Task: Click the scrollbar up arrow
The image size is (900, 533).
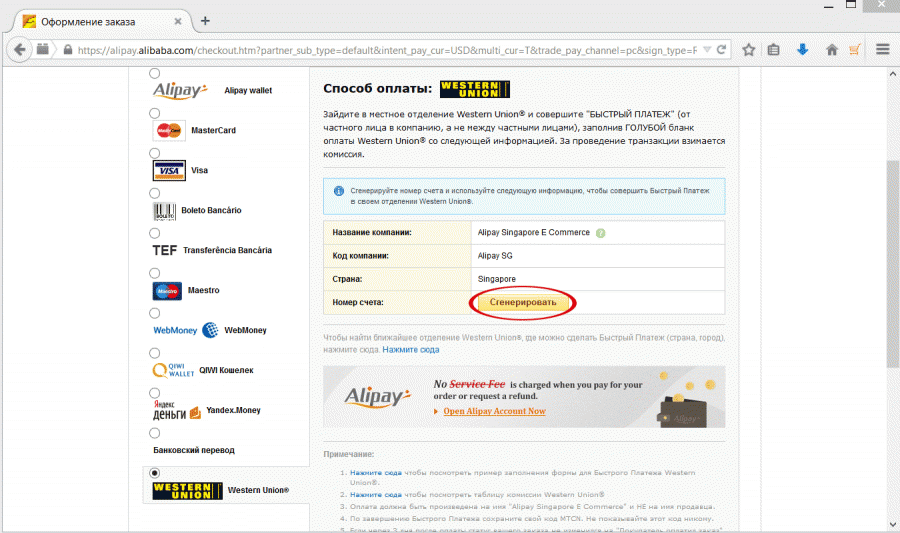Action: pyautogui.click(x=892, y=74)
